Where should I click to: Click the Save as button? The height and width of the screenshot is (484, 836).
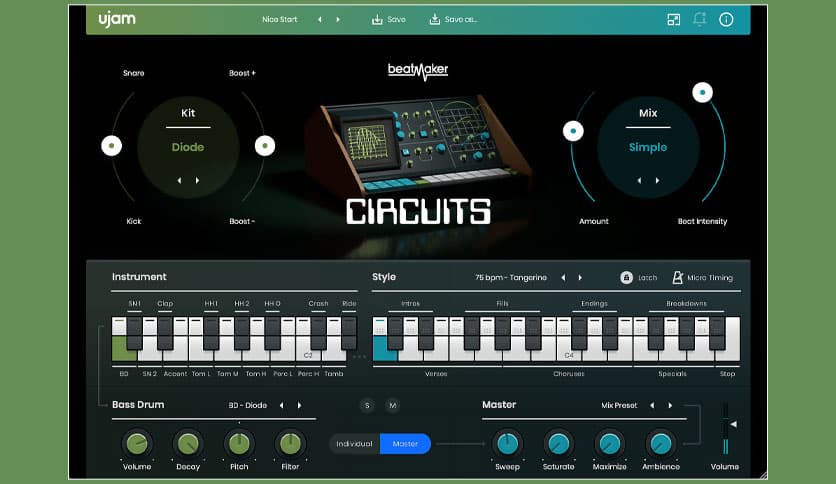point(453,20)
